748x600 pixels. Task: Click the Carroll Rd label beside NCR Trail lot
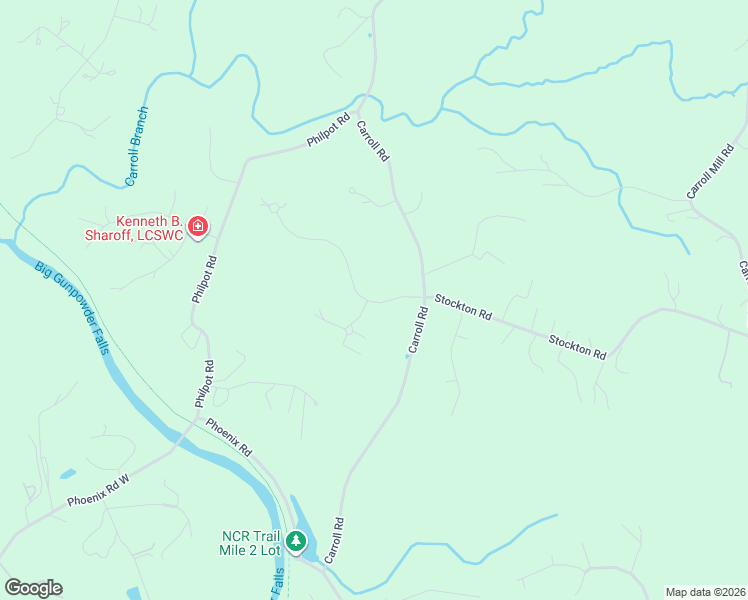tap(333, 540)
